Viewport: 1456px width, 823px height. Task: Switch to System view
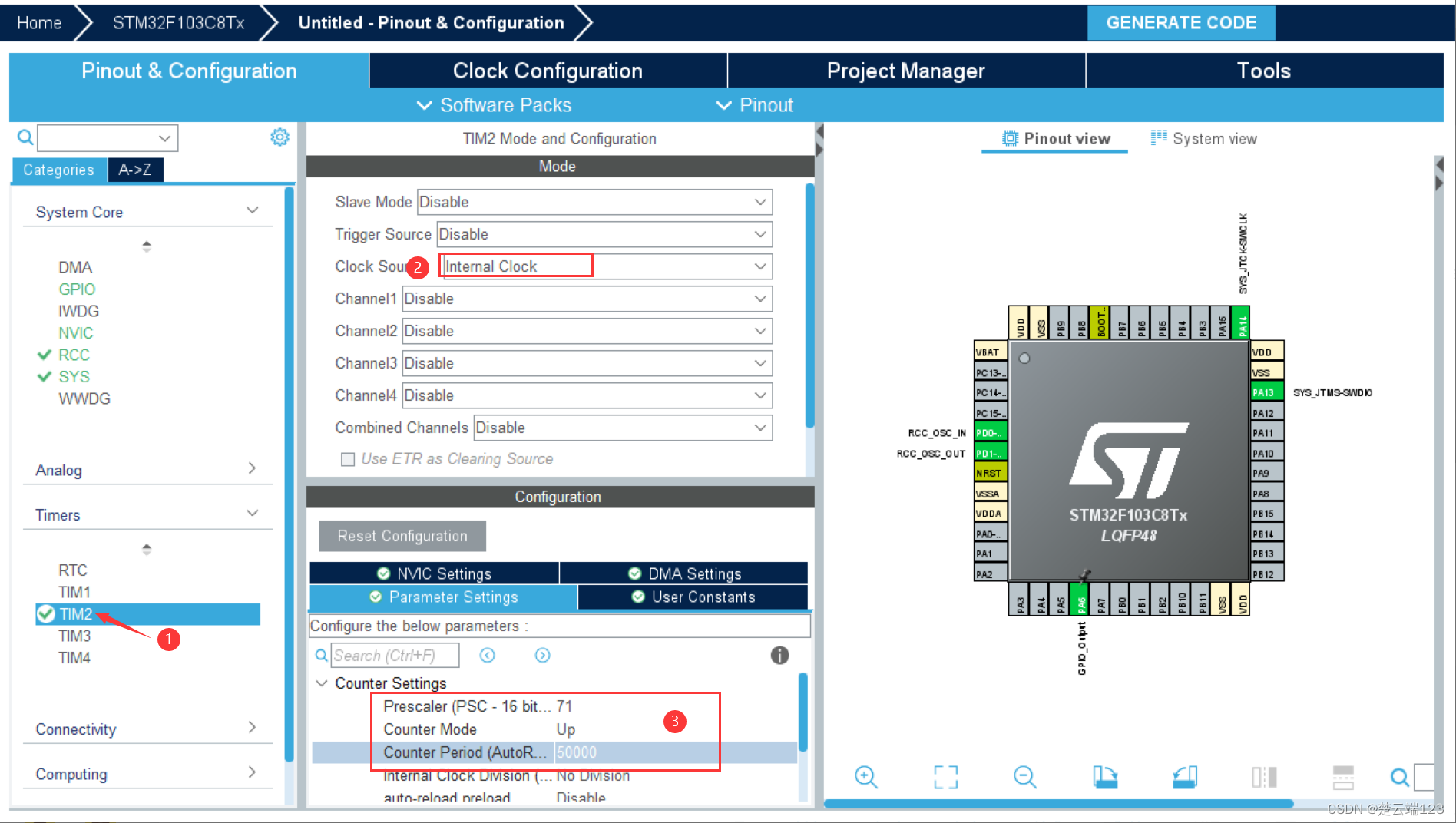coord(1203,138)
